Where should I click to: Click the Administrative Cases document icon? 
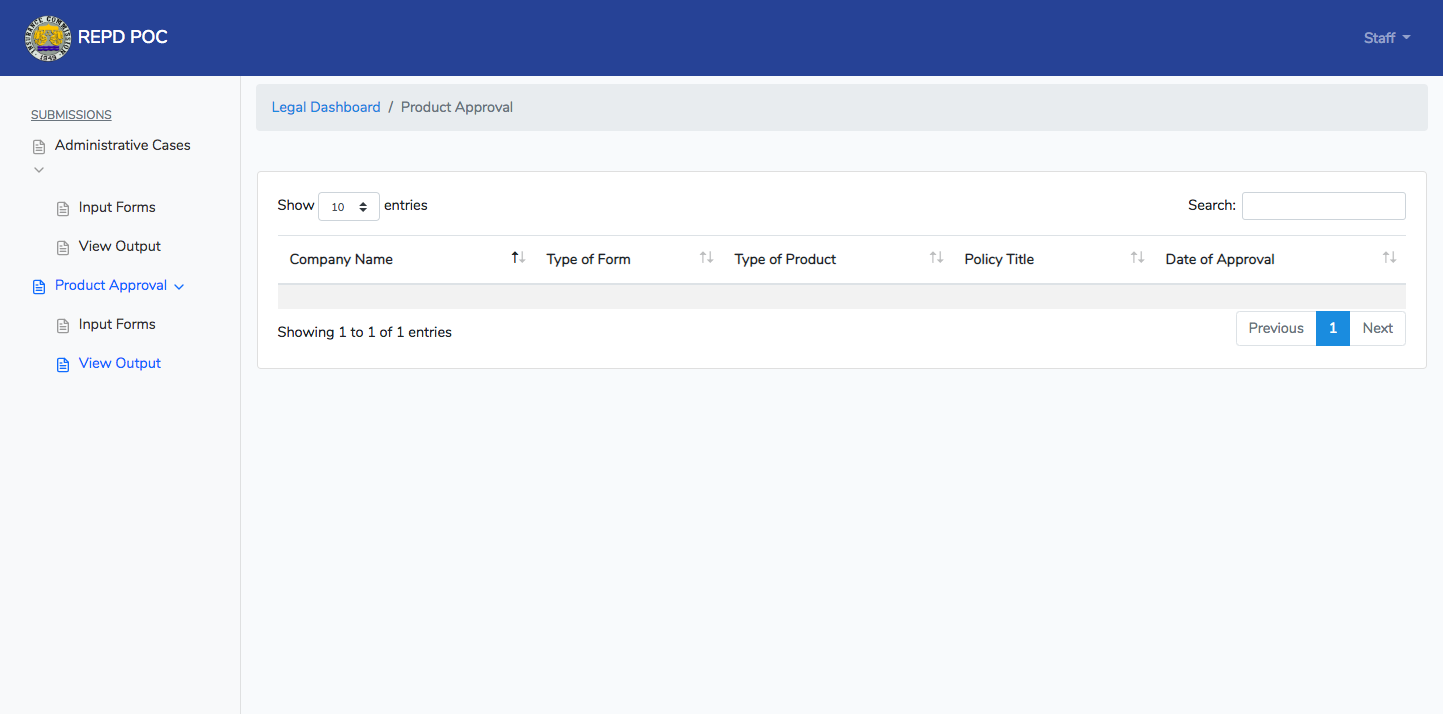tap(39, 147)
